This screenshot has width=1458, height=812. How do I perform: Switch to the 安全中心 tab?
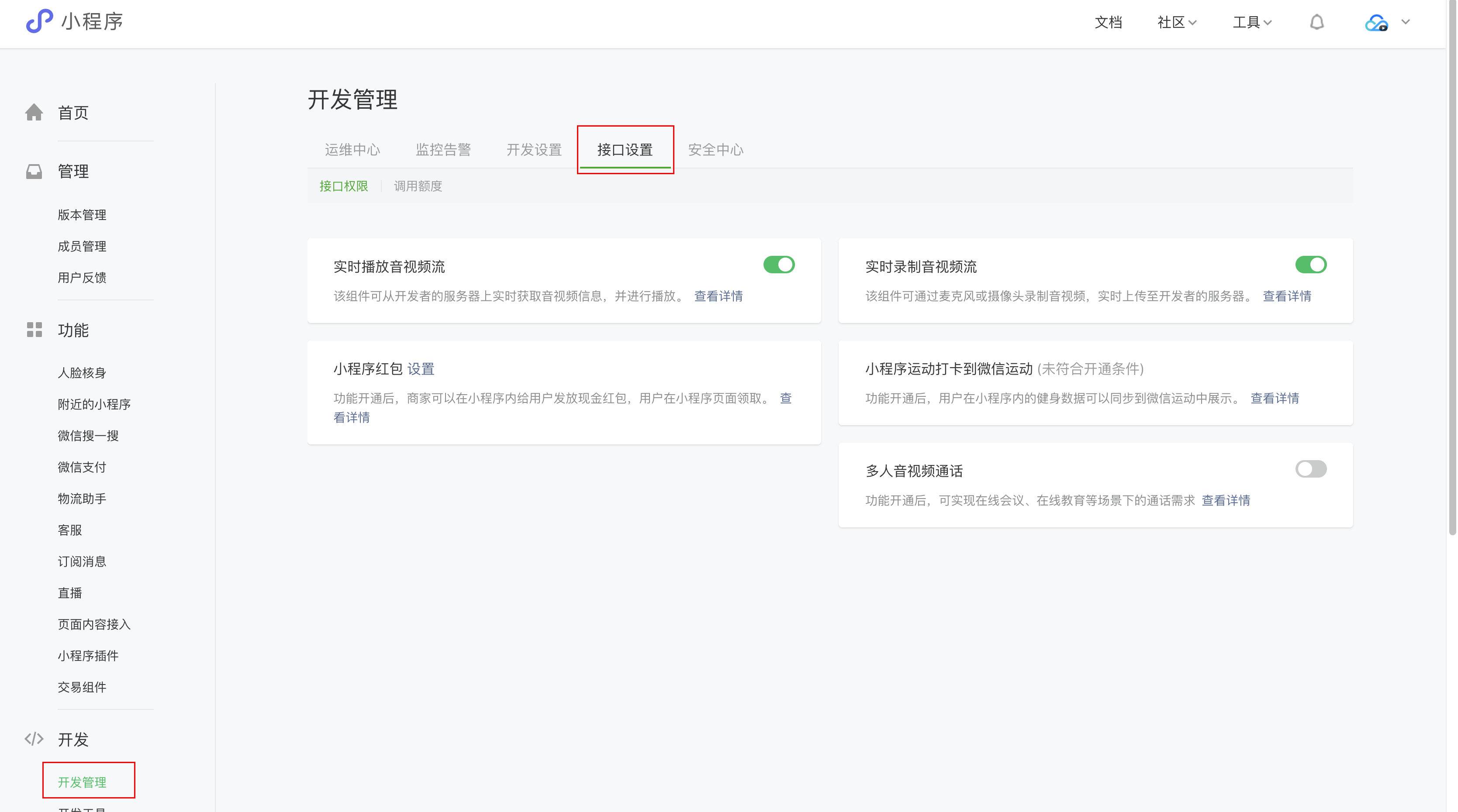715,150
